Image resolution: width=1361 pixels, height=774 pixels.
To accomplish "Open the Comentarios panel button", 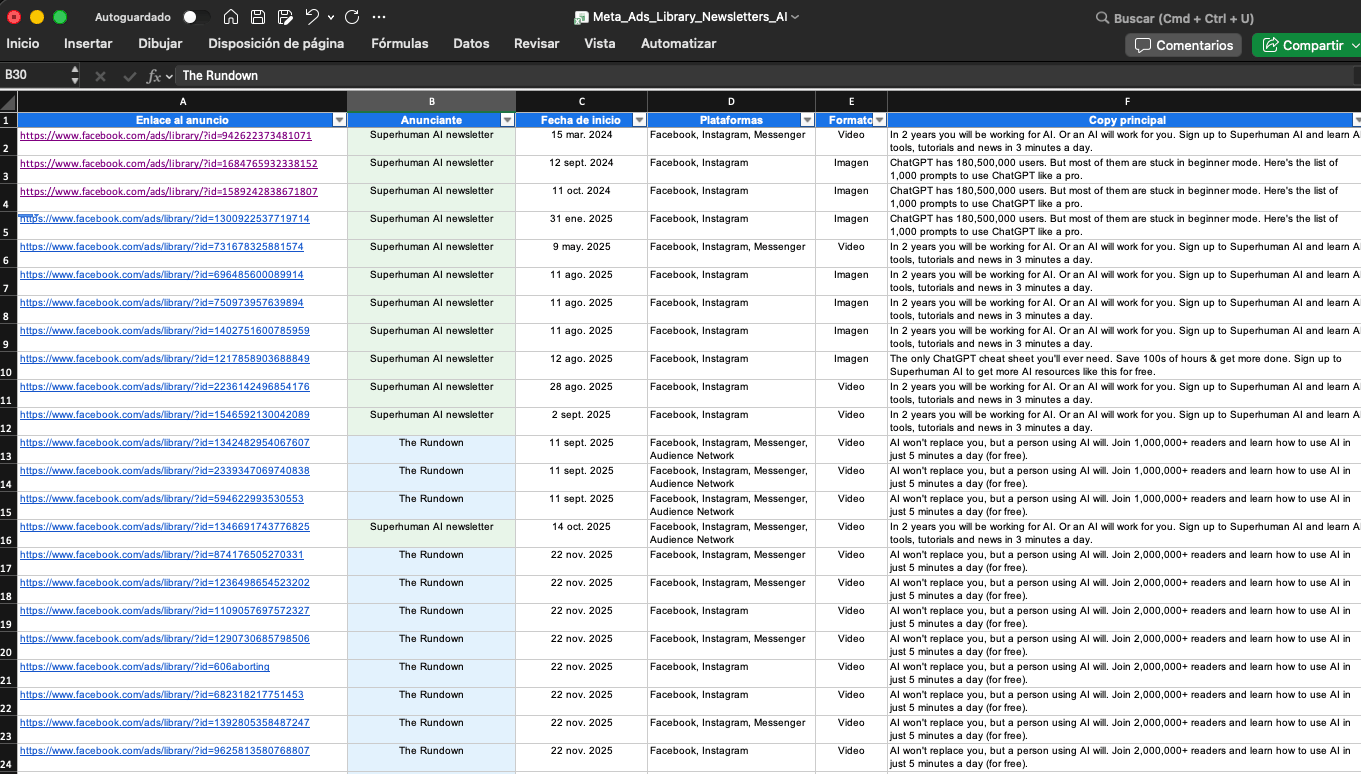I will pos(1183,45).
